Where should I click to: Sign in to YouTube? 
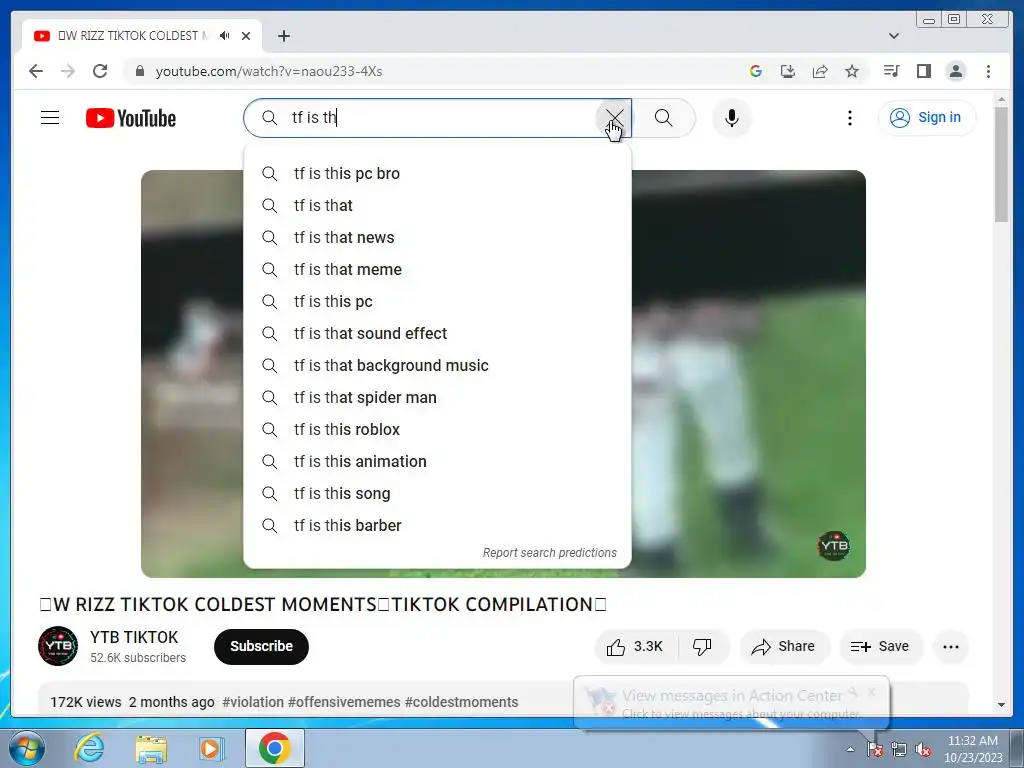(927, 118)
